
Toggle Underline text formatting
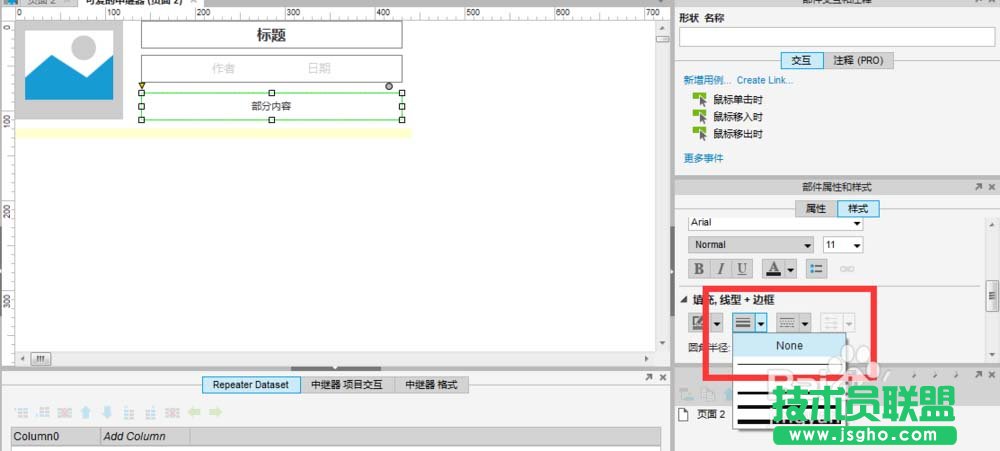point(741,269)
